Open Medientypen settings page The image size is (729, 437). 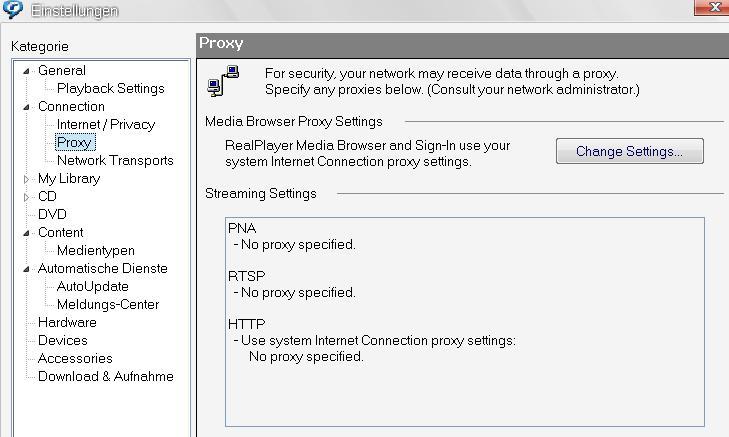pos(96,251)
